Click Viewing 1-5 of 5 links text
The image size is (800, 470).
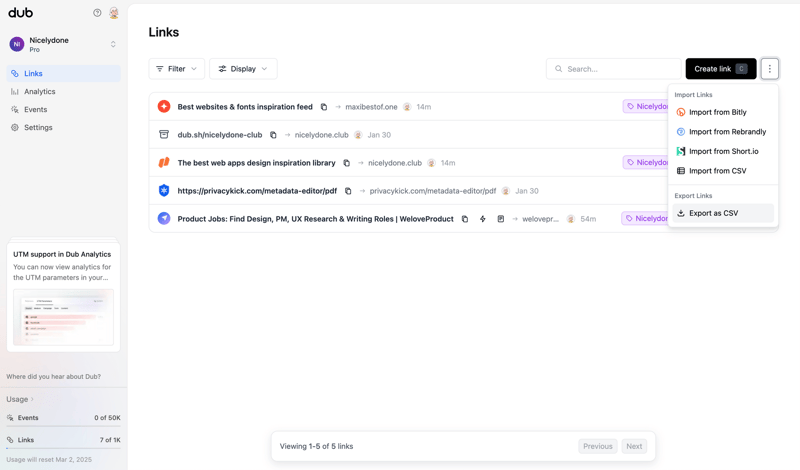pos(316,446)
